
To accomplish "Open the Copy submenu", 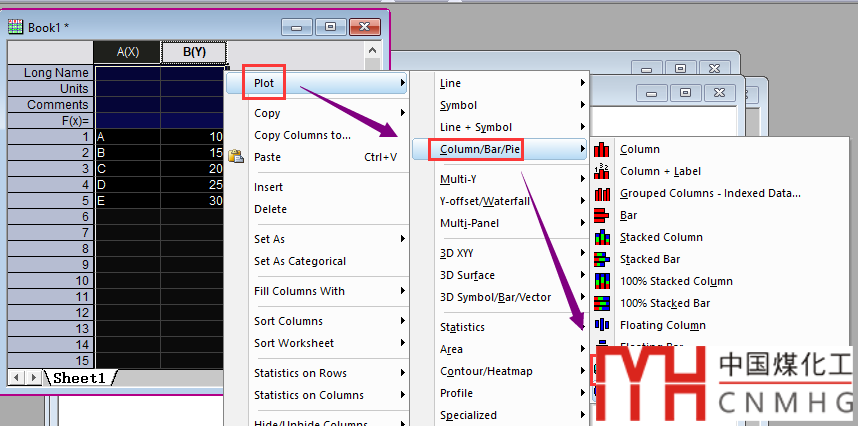I will click(317, 113).
